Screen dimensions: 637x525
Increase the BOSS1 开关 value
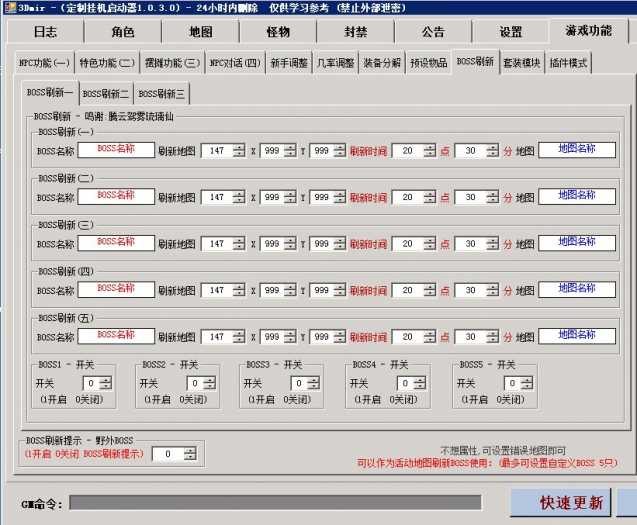click(x=106, y=380)
